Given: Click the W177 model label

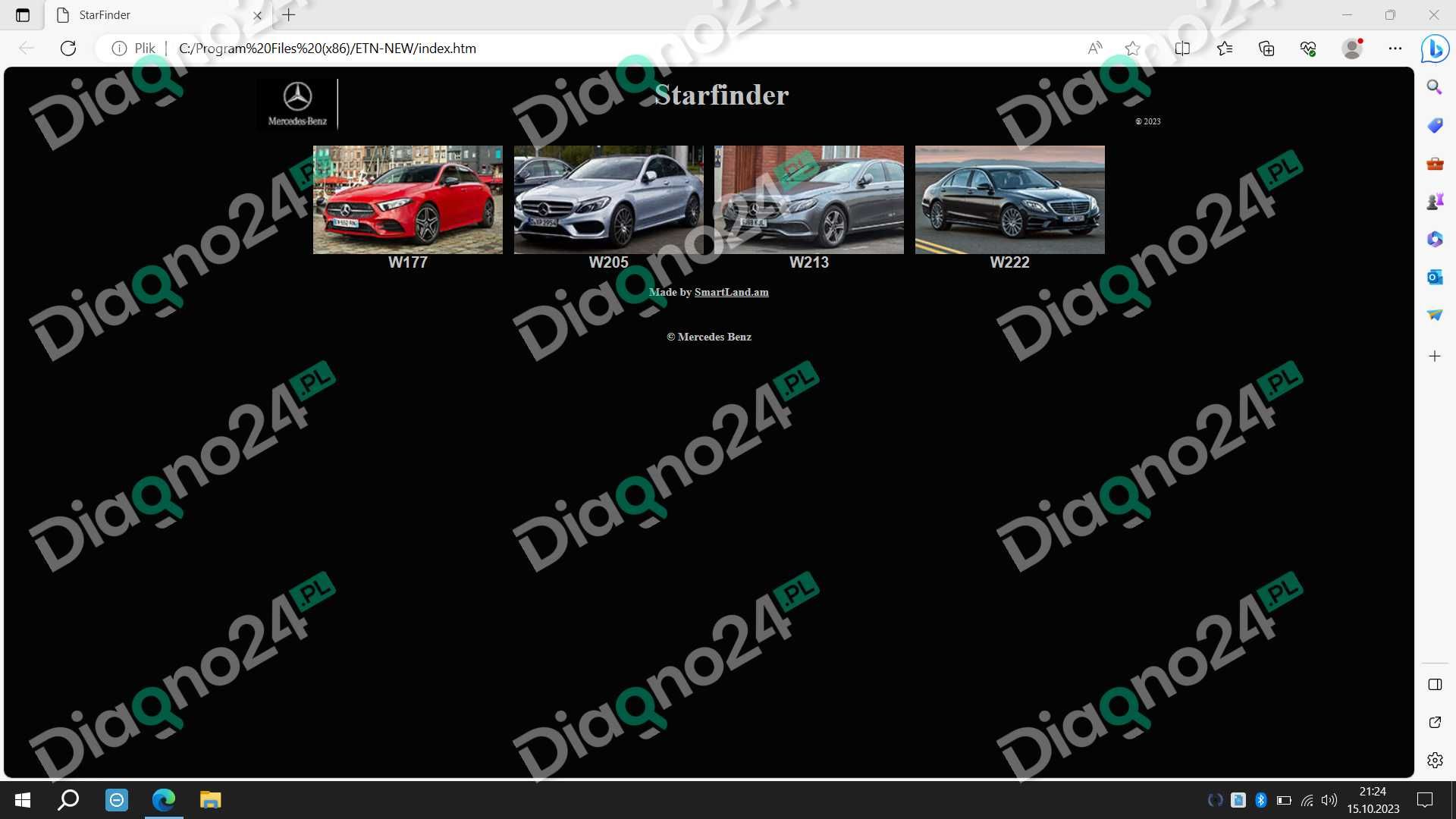Looking at the screenshot, I should click(x=408, y=262).
